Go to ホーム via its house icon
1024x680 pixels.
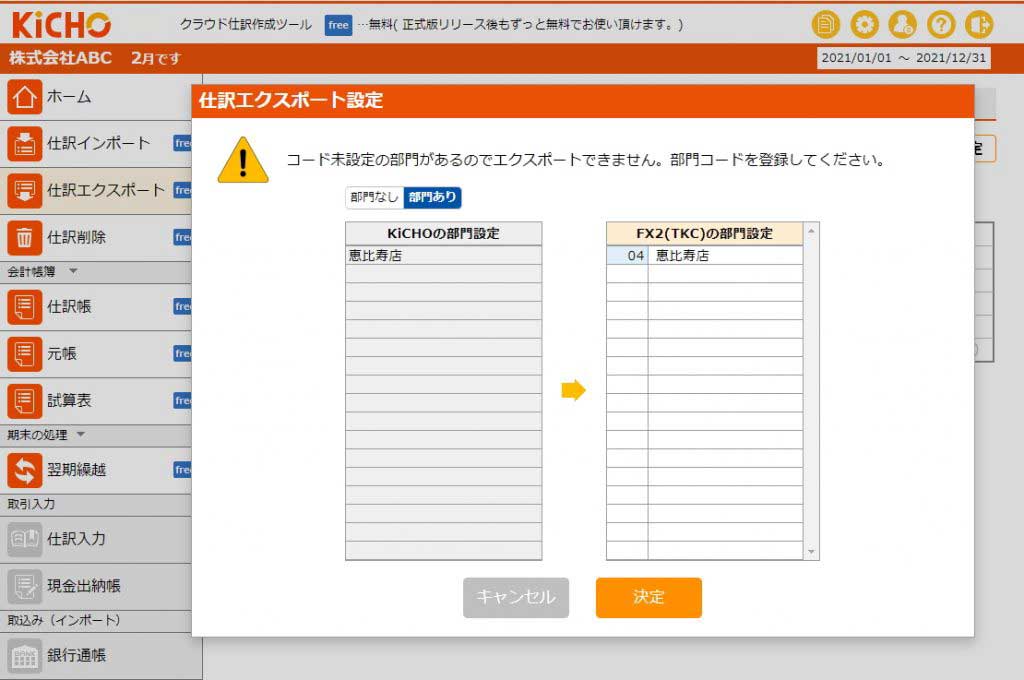[x=25, y=97]
